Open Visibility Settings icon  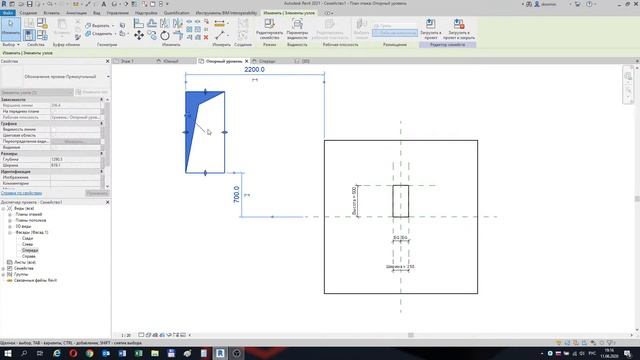[x=297, y=24]
